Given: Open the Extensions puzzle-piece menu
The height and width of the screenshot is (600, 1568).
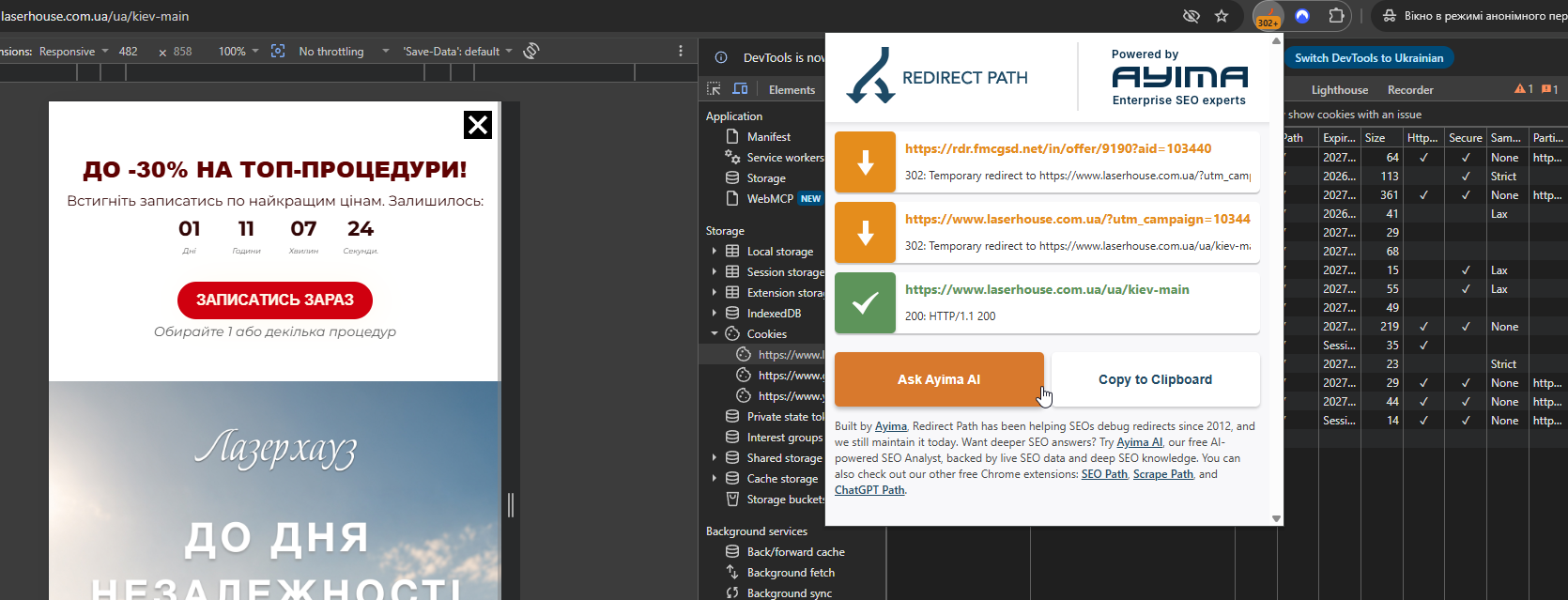Looking at the screenshot, I should [x=1337, y=16].
